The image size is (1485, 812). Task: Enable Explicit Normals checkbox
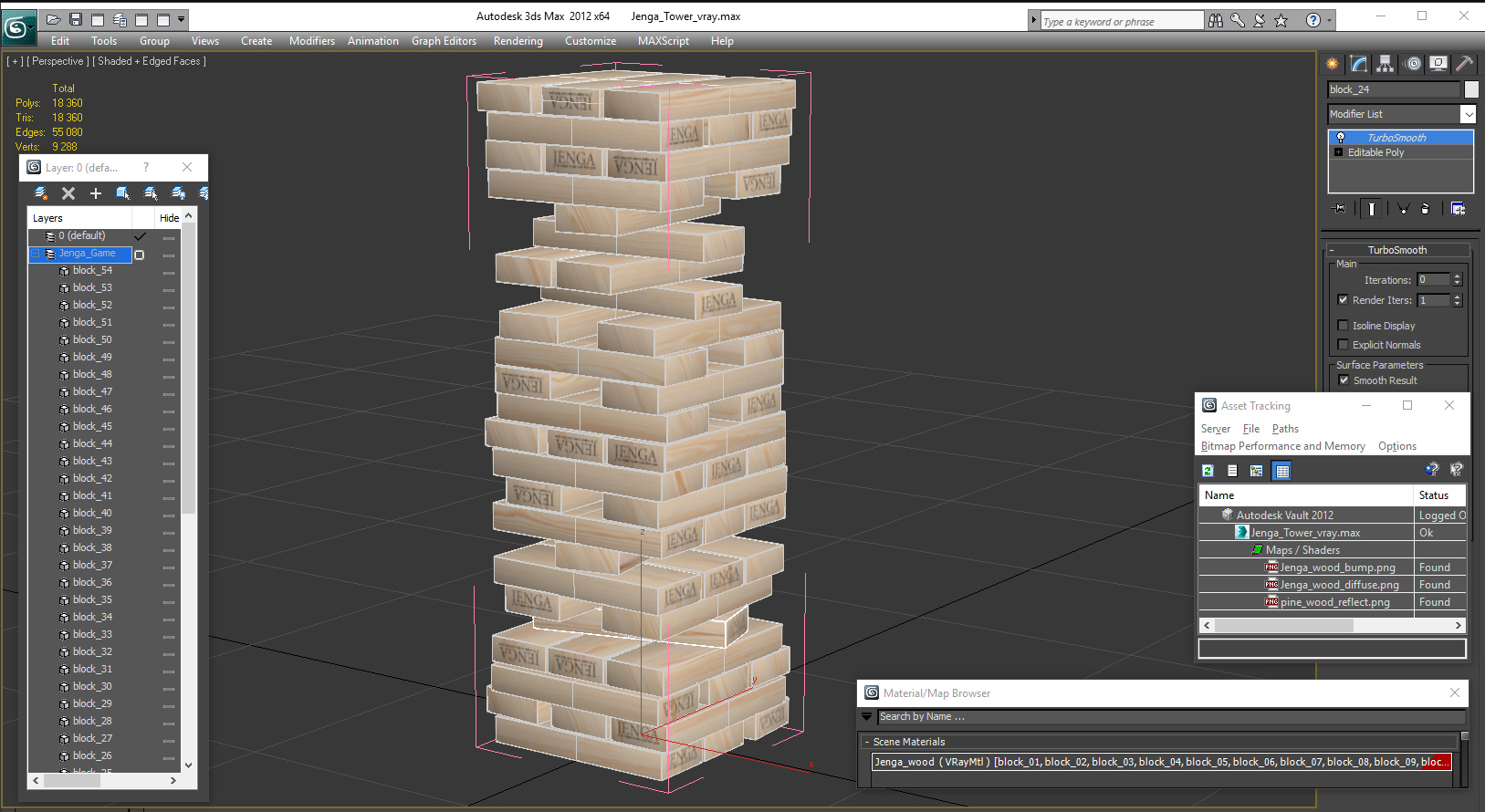(x=1343, y=345)
